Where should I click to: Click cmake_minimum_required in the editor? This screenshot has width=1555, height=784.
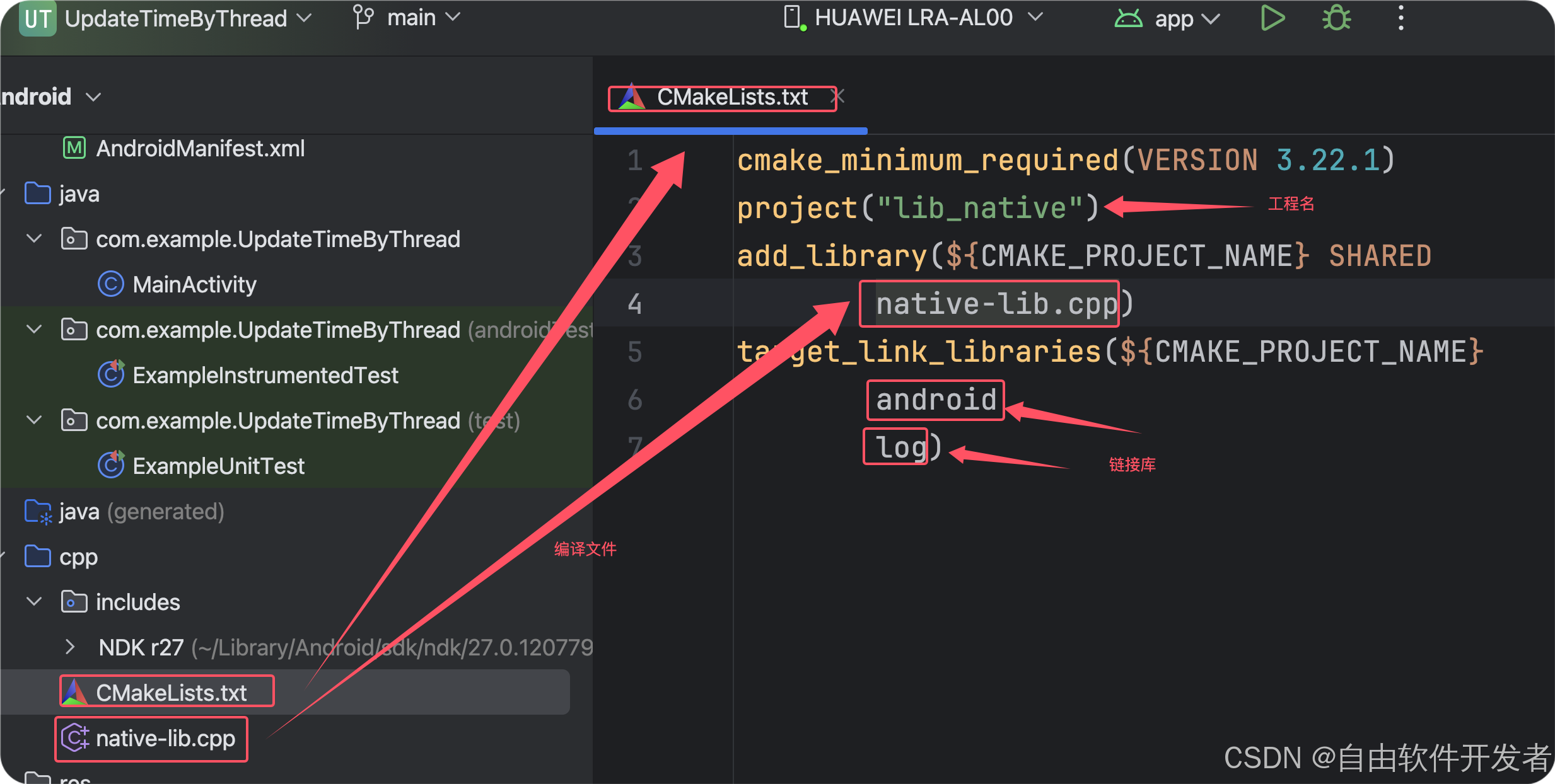[x=928, y=160]
